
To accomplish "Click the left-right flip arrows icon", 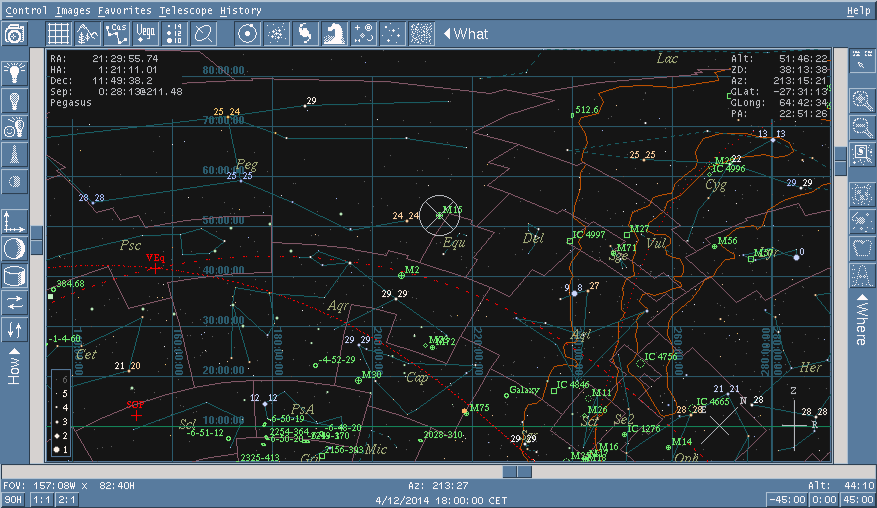I will tap(14, 302).
